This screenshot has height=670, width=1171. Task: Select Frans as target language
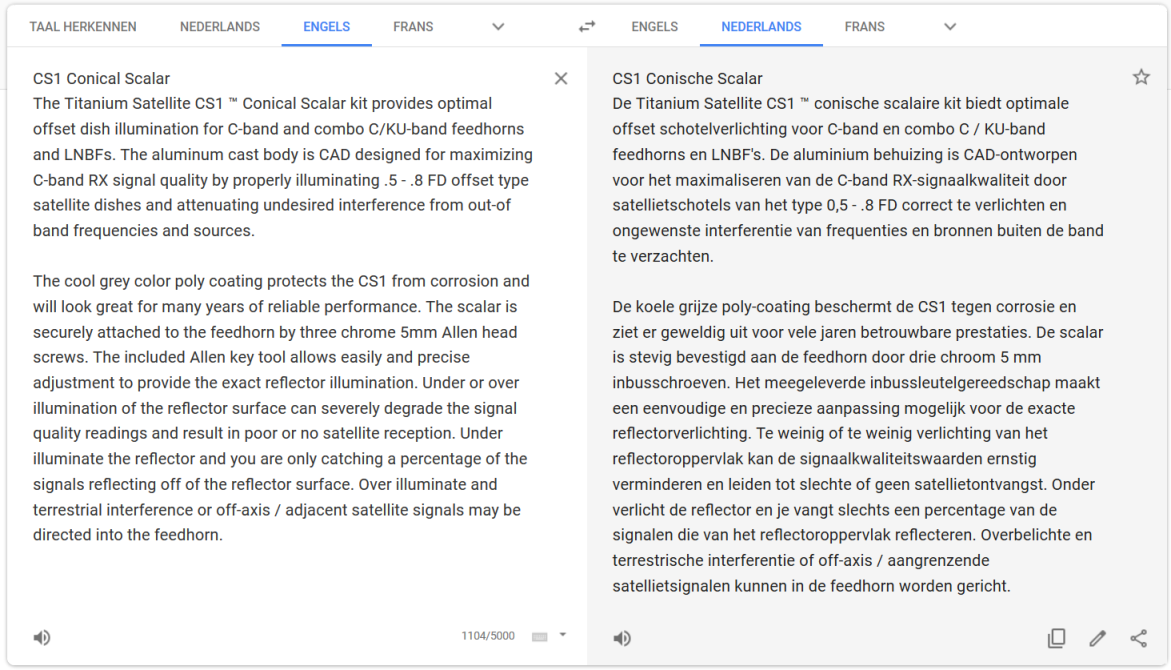(864, 27)
